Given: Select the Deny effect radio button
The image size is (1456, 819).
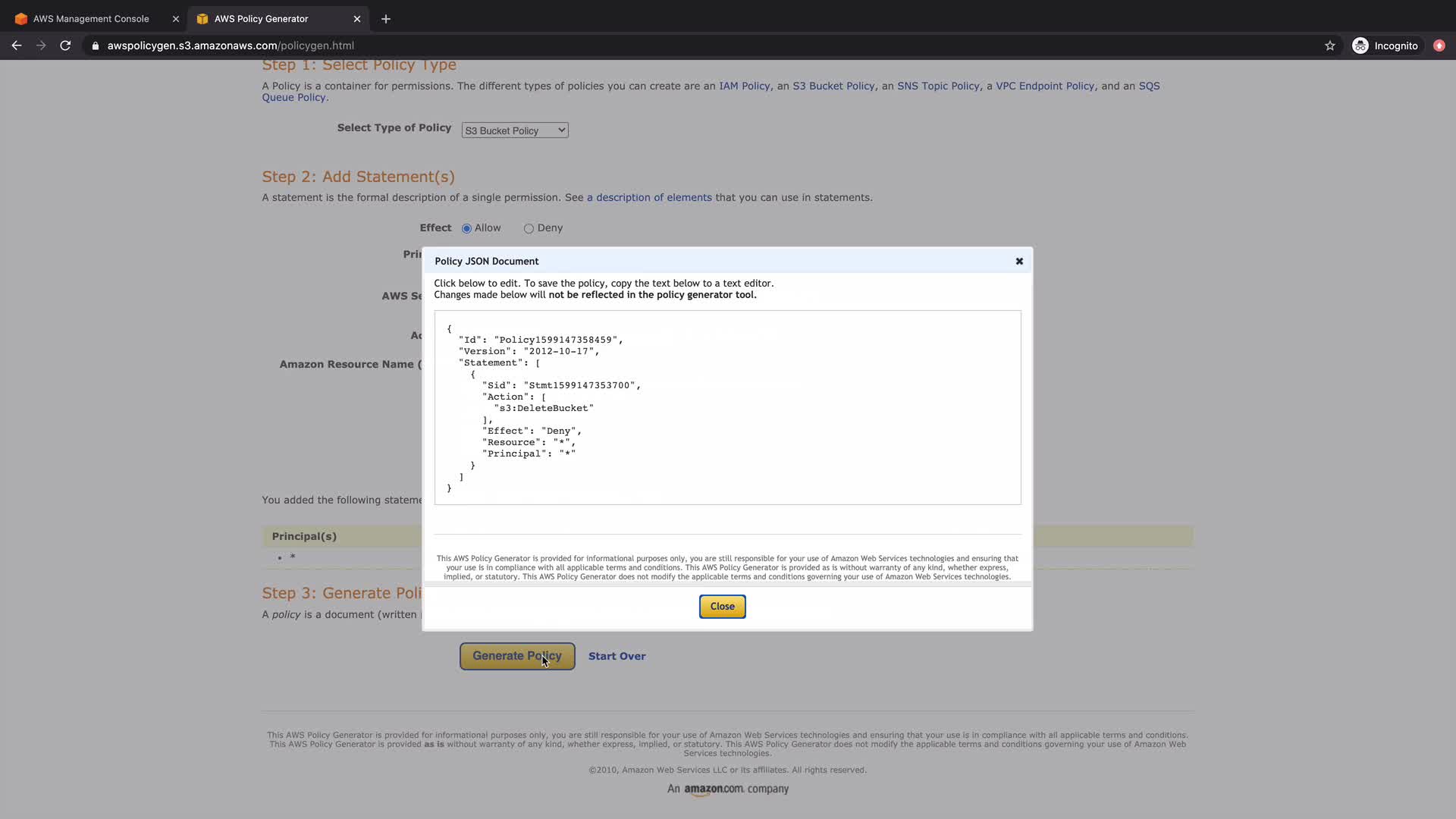Looking at the screenshot, I should (x=529, y=228).
